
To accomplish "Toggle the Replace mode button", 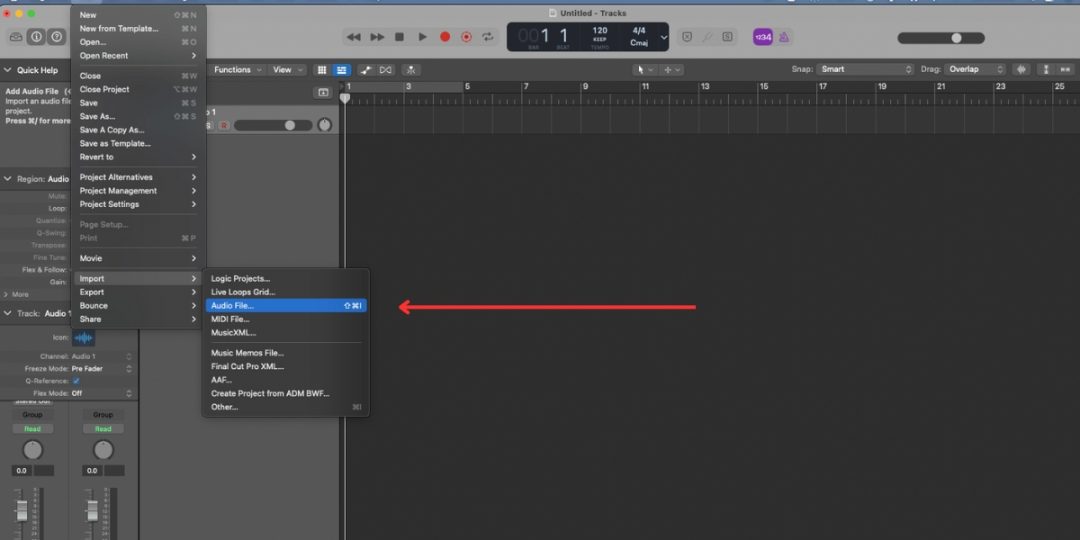I will (687, 37).
